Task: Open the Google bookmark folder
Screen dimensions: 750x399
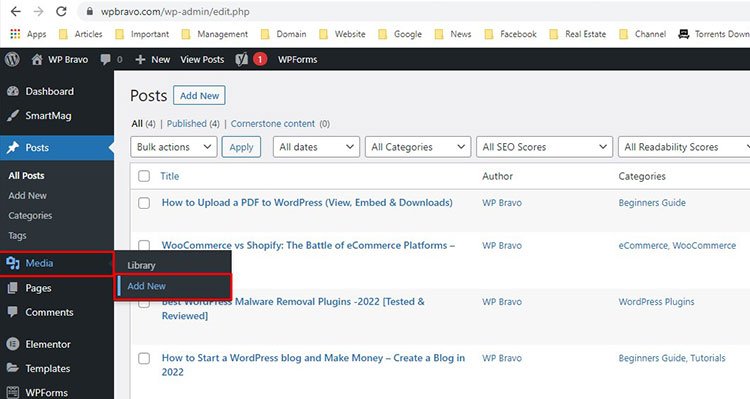Action: pyautogui.click(x=400, y=34)
